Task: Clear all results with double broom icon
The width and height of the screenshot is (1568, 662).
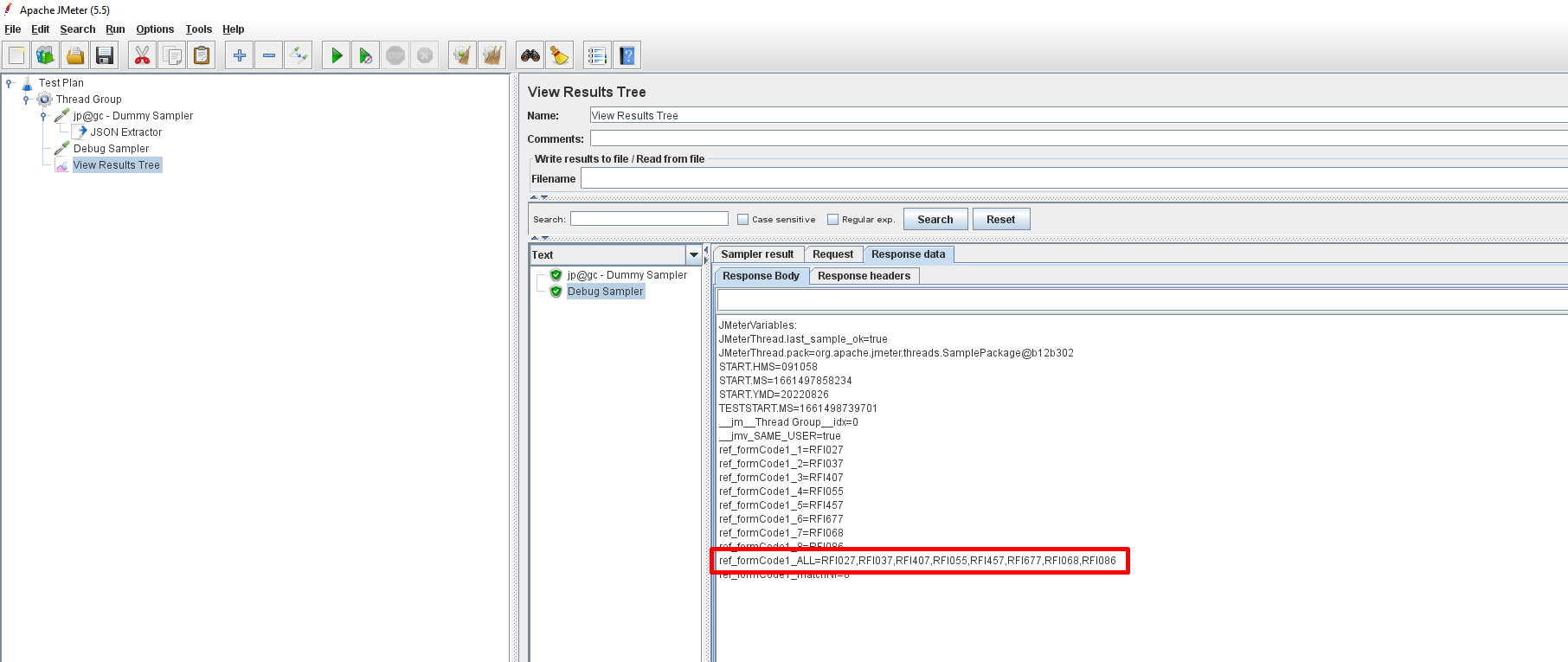Action: point(492,55)
